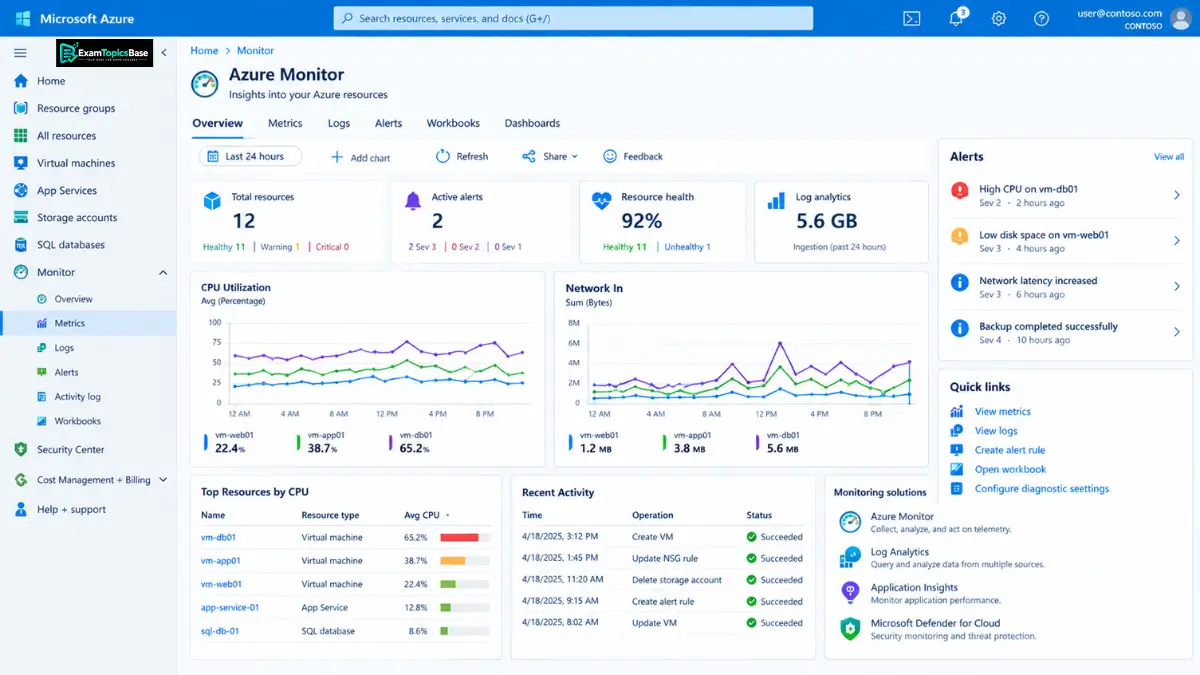Click the Delete storage account operation row
Image resolution: width=1200 pixels, height=675 pixels.
pyautogui.click(x=663, y=580)
